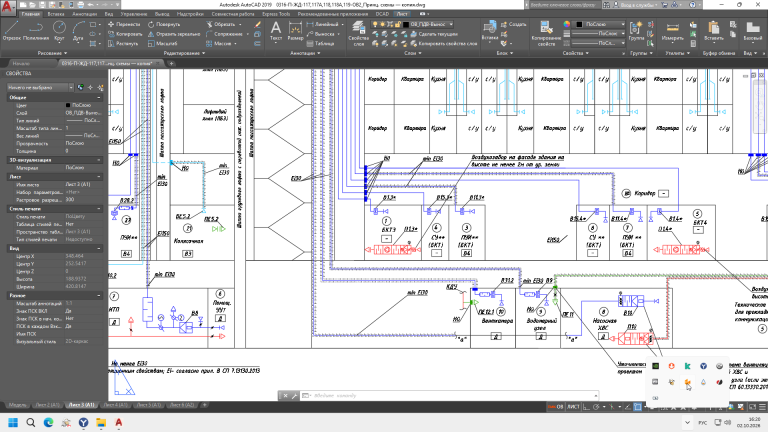Pick the Круг (circle) tool

(59, 30)
